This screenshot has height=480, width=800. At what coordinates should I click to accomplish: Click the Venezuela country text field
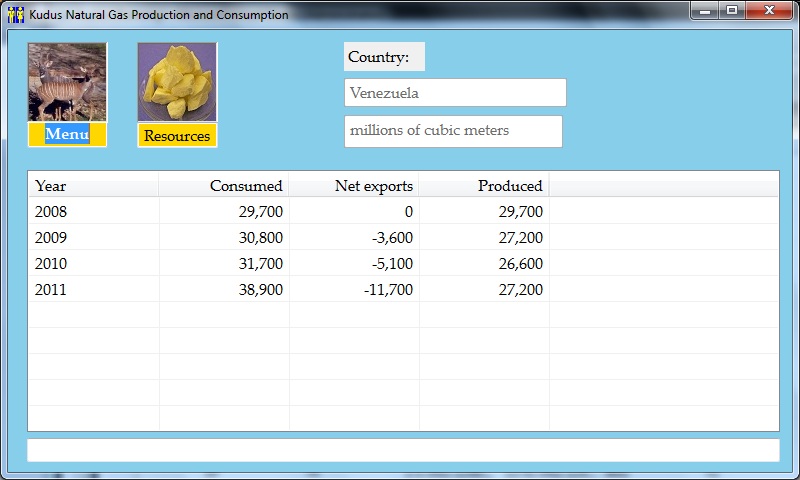[455, 93]
